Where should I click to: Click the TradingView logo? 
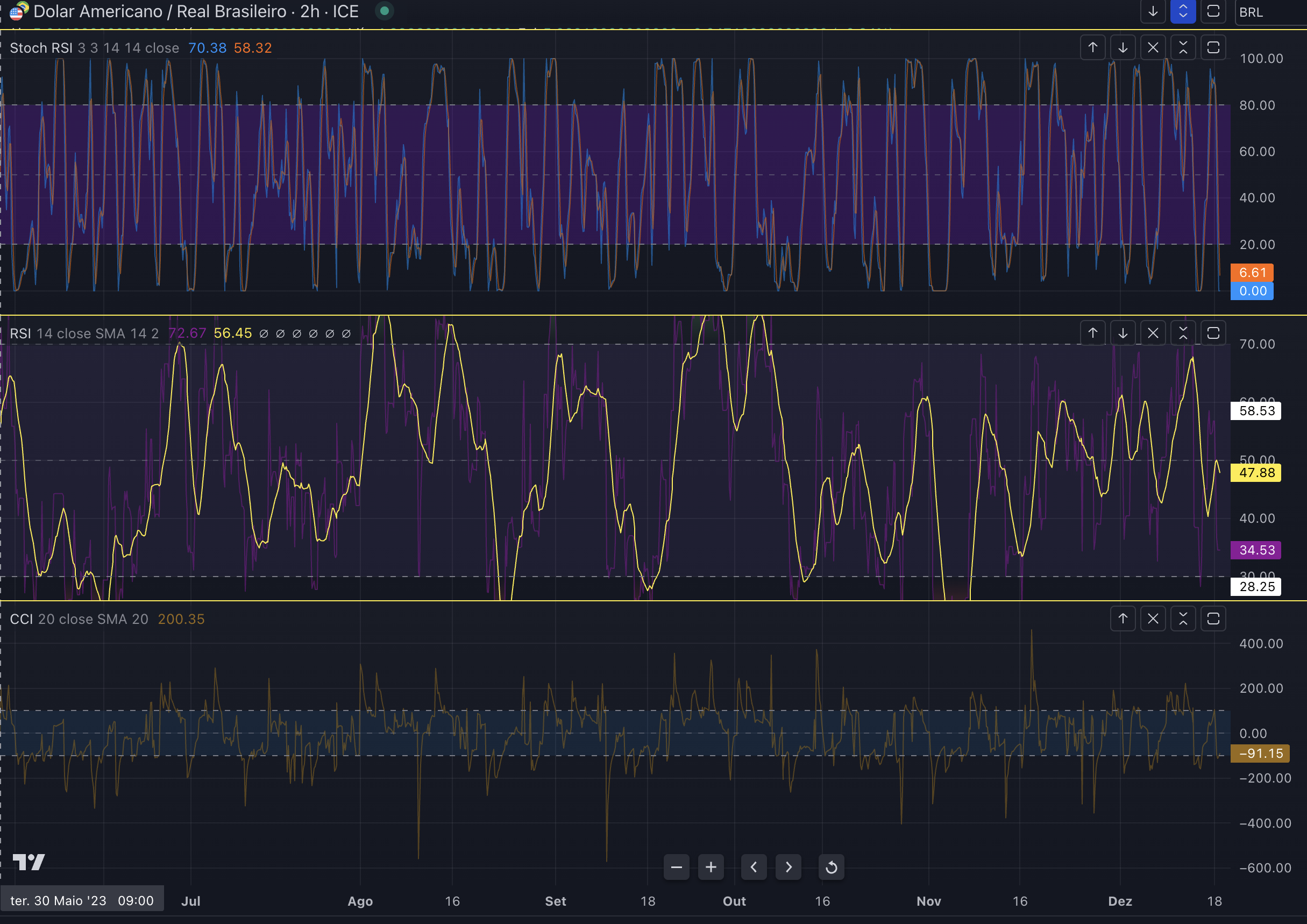click(x=29, y=863)
